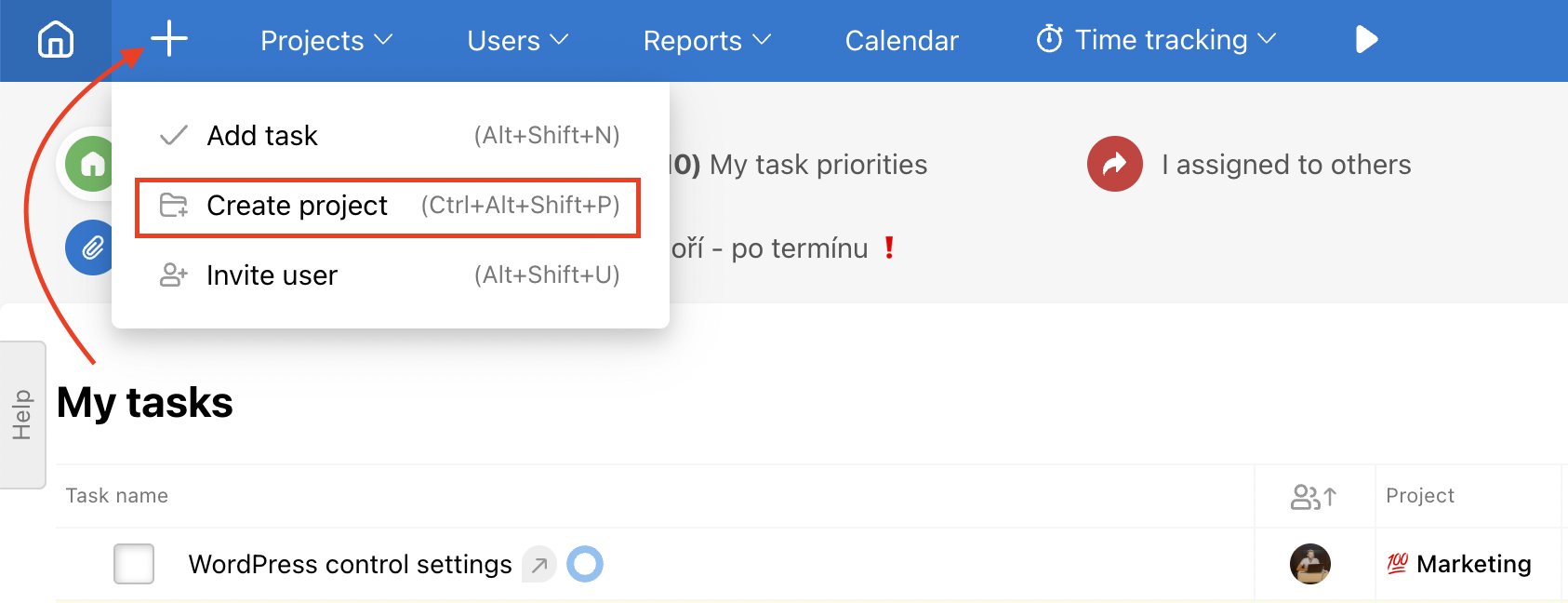Viewport: 1568px width, 603px height.
Task: Tick the WordPress control settings checkbox
Action: point(134,564)
